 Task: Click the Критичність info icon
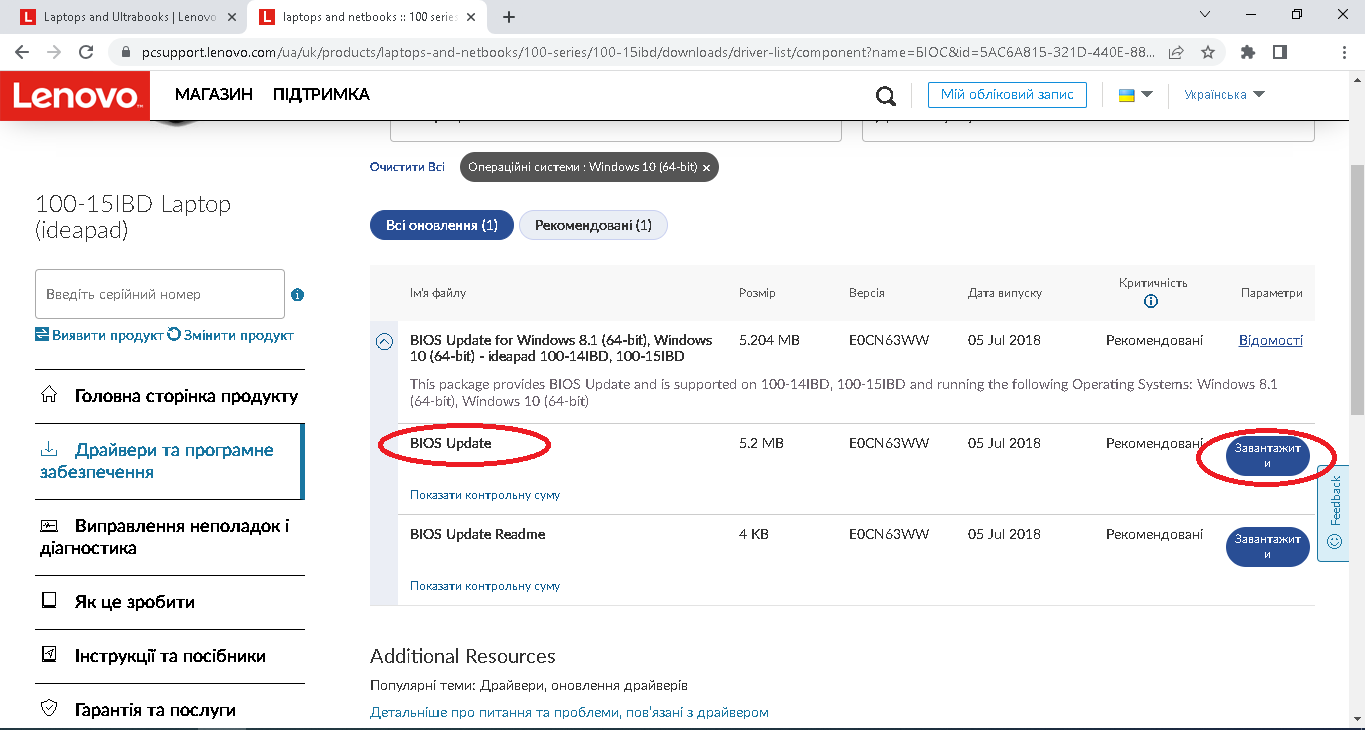(1151, 301)
